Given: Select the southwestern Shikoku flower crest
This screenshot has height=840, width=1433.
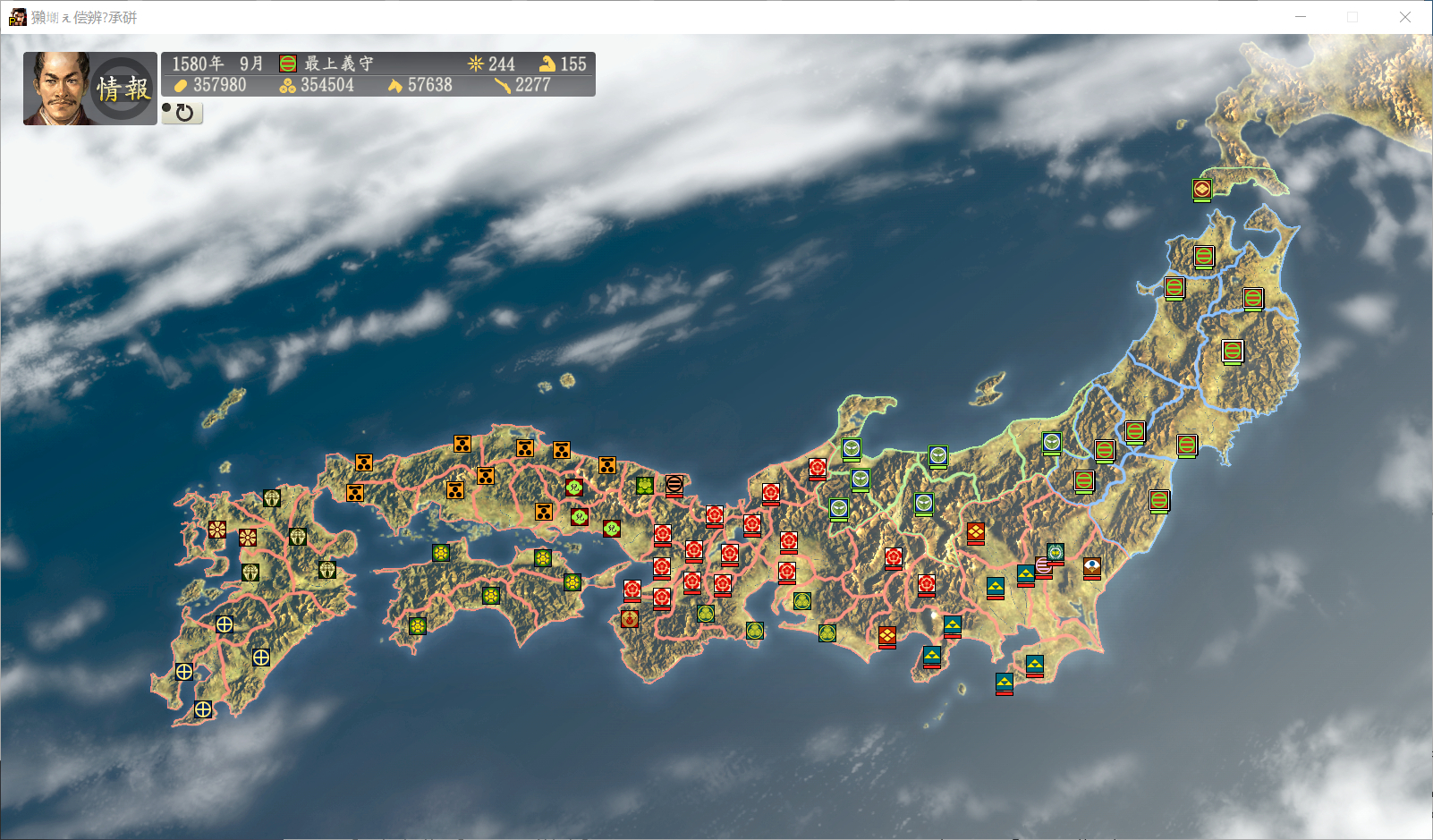Looking at the screenshot, I should [x=418, y=626].
